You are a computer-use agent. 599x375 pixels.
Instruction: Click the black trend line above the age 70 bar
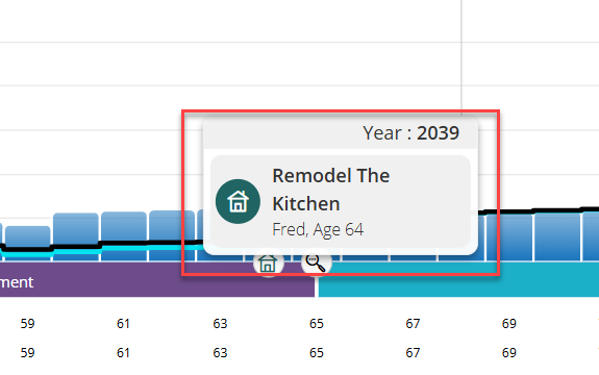click(557, 210)
